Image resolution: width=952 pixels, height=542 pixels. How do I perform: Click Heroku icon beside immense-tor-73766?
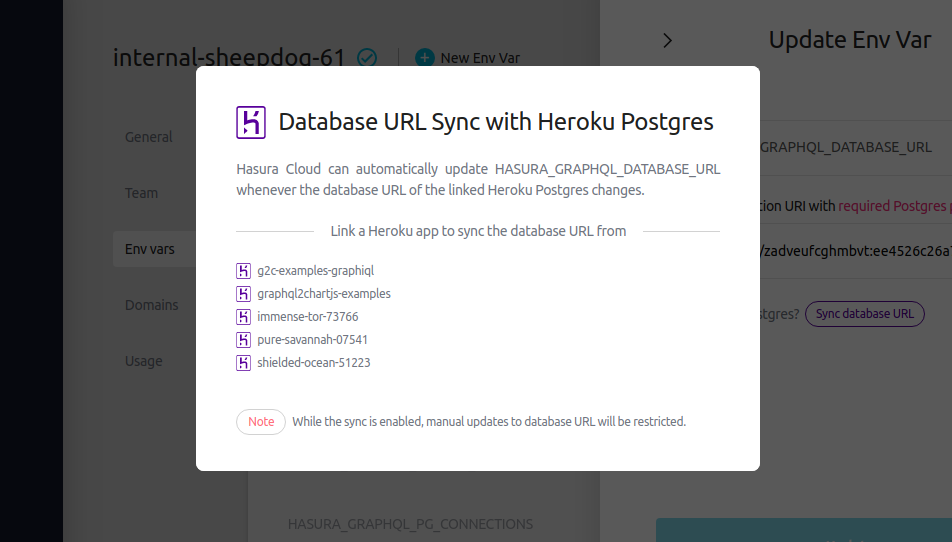coord(243,317)
